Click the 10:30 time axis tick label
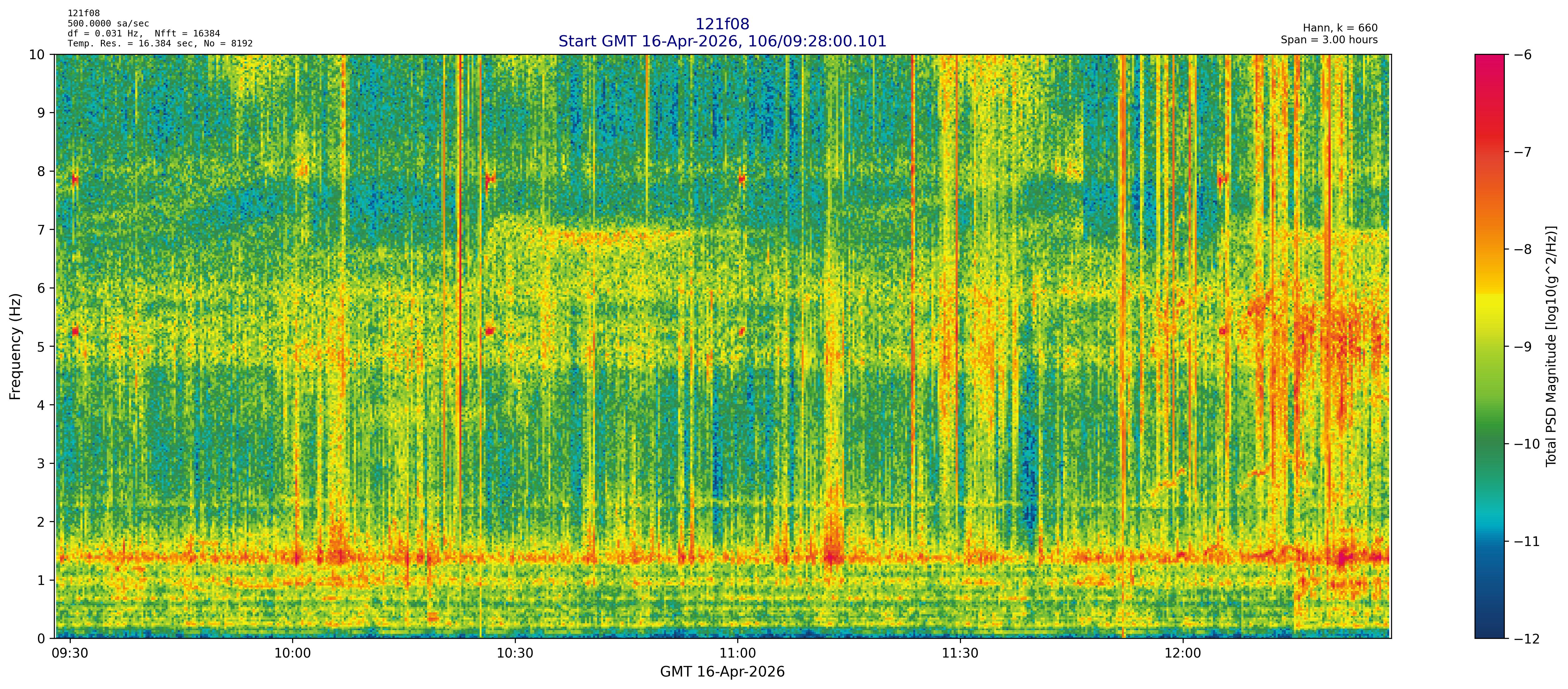 click(515, 654)
